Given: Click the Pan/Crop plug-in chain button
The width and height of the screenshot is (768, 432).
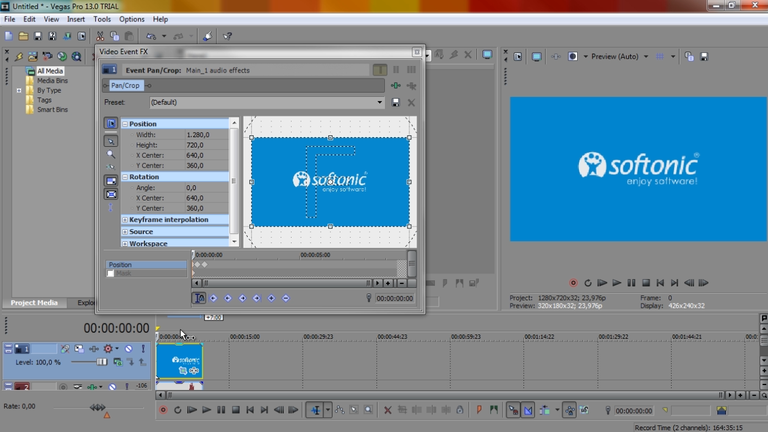Looking at the screenshot, I should 125,86.
